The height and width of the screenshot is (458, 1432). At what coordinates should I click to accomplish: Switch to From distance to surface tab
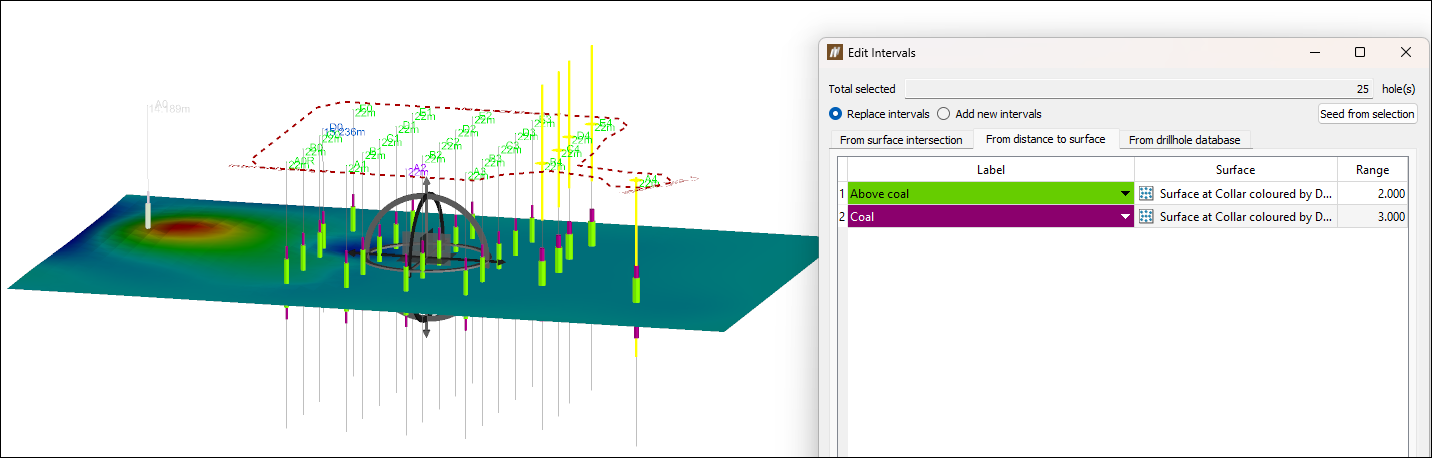(1045, 139)
